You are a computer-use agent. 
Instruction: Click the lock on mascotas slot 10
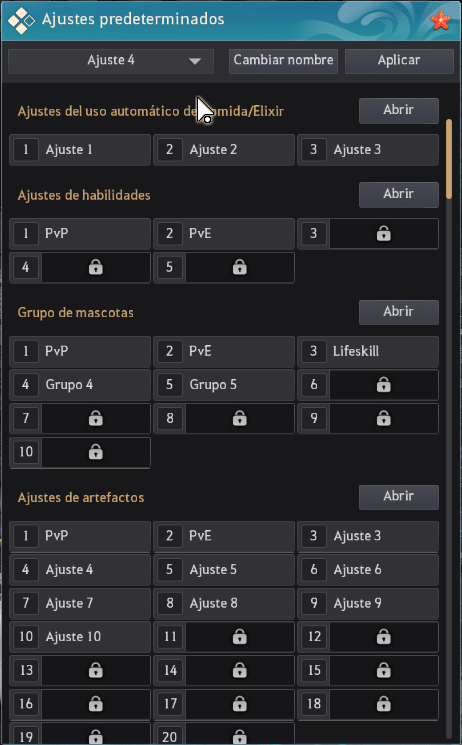coord(96,452)
